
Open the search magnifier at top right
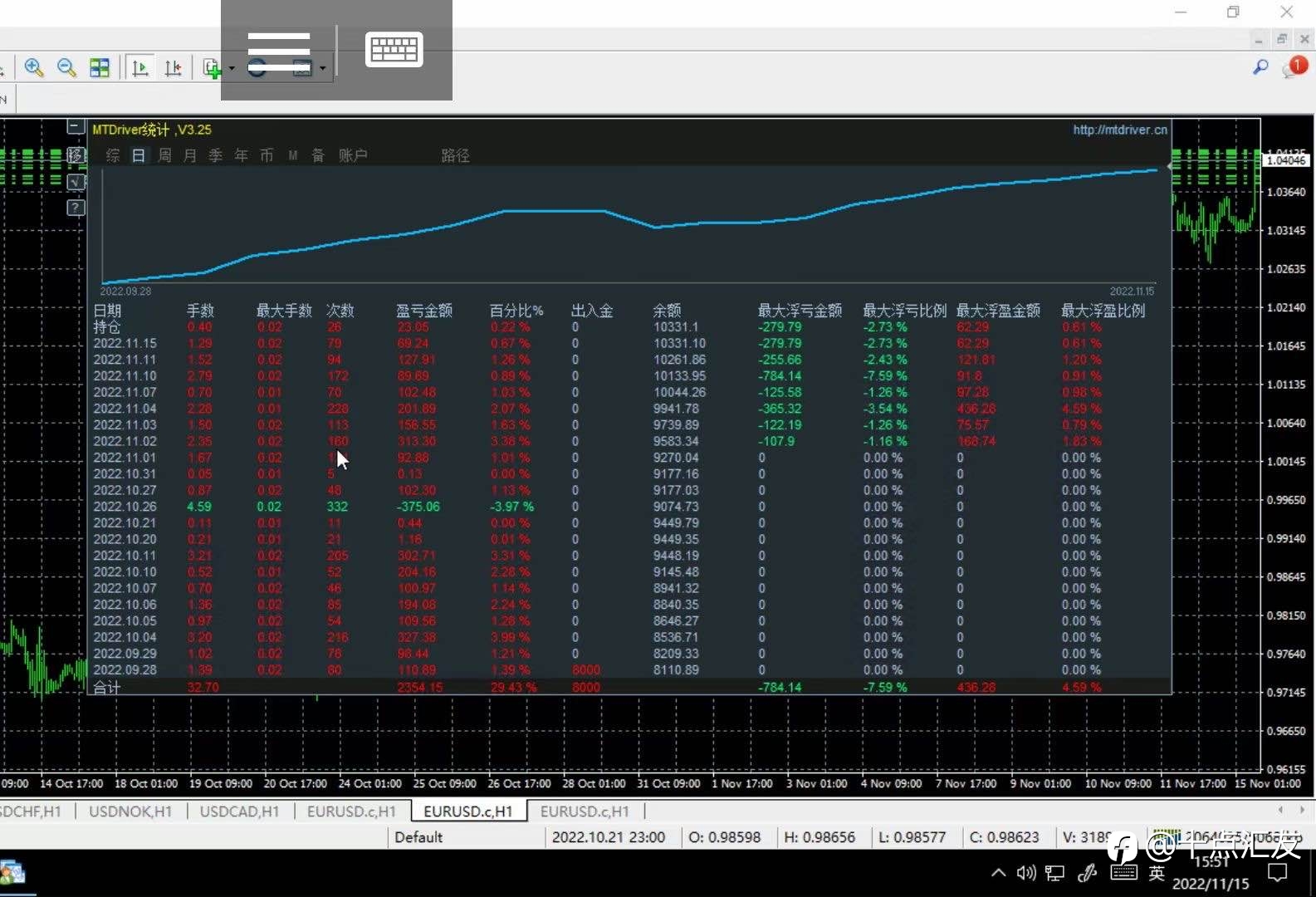[1260, 67]
